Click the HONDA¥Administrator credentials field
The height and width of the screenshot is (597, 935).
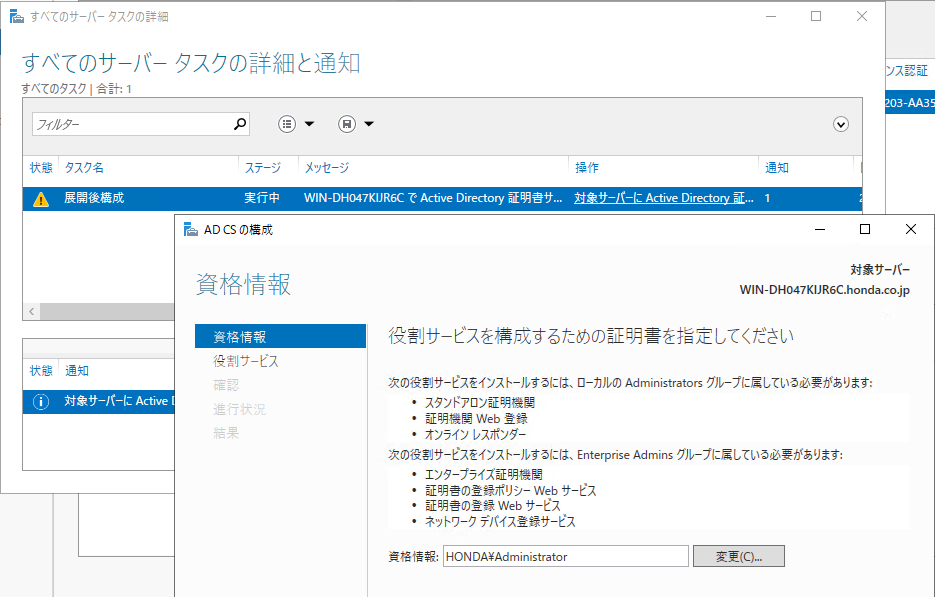566,556
